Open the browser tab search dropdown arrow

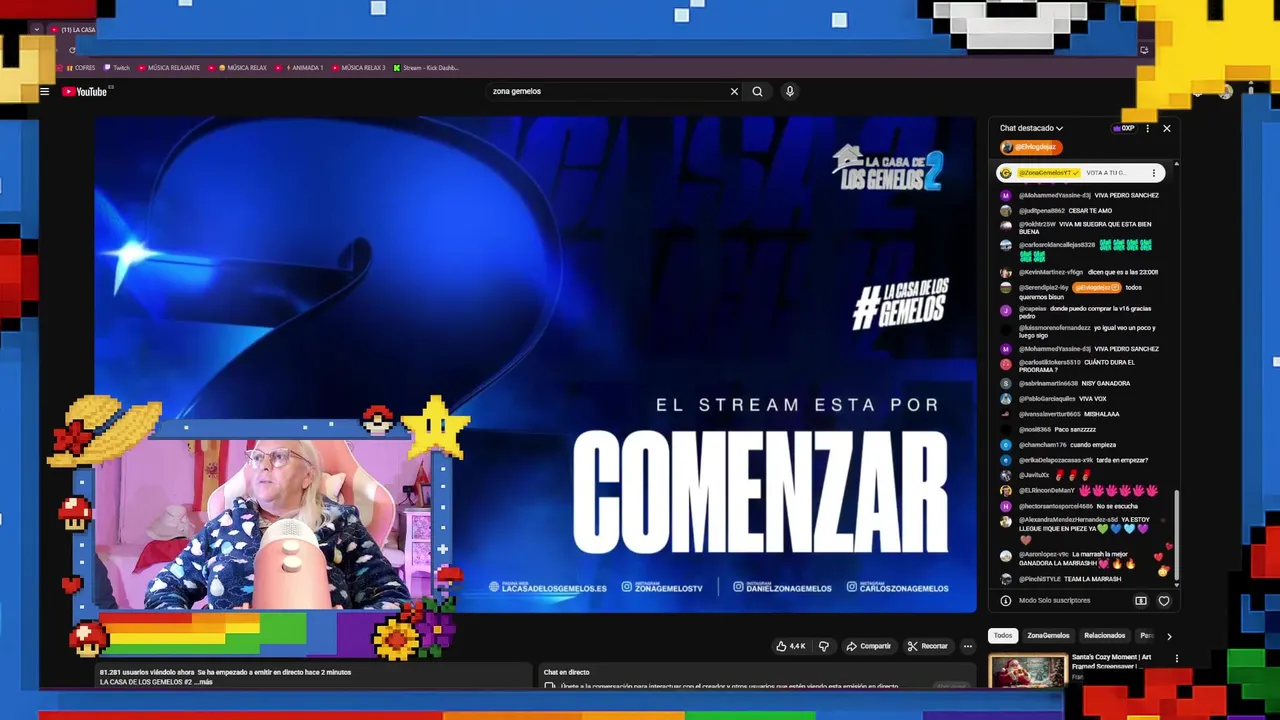(x=37, y=30)
